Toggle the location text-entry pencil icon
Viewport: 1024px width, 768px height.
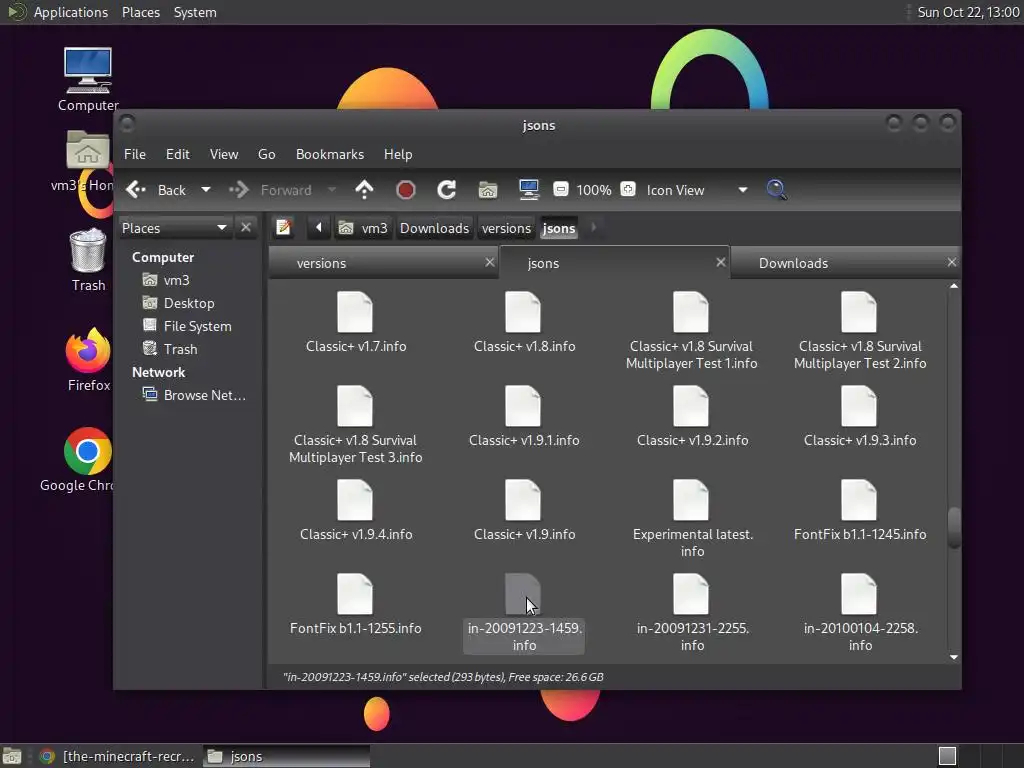coord(283,227)
